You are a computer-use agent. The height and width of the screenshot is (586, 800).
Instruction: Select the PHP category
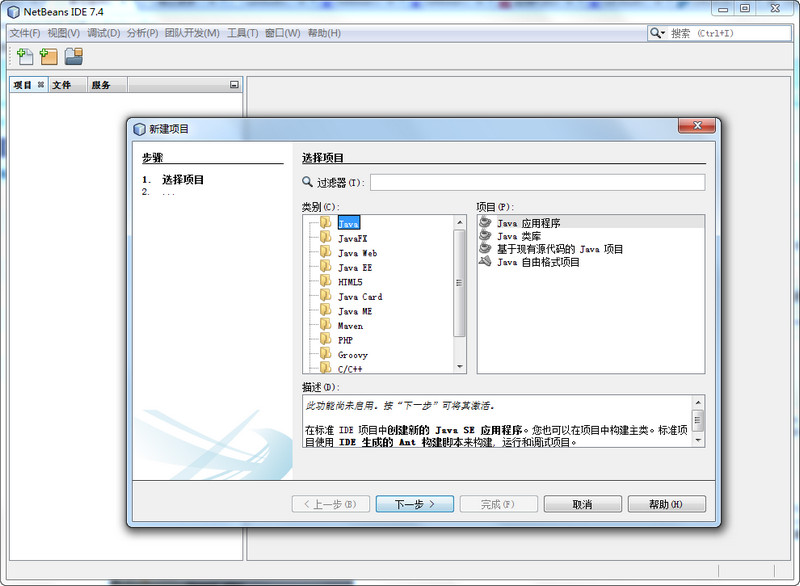point(345,340)
